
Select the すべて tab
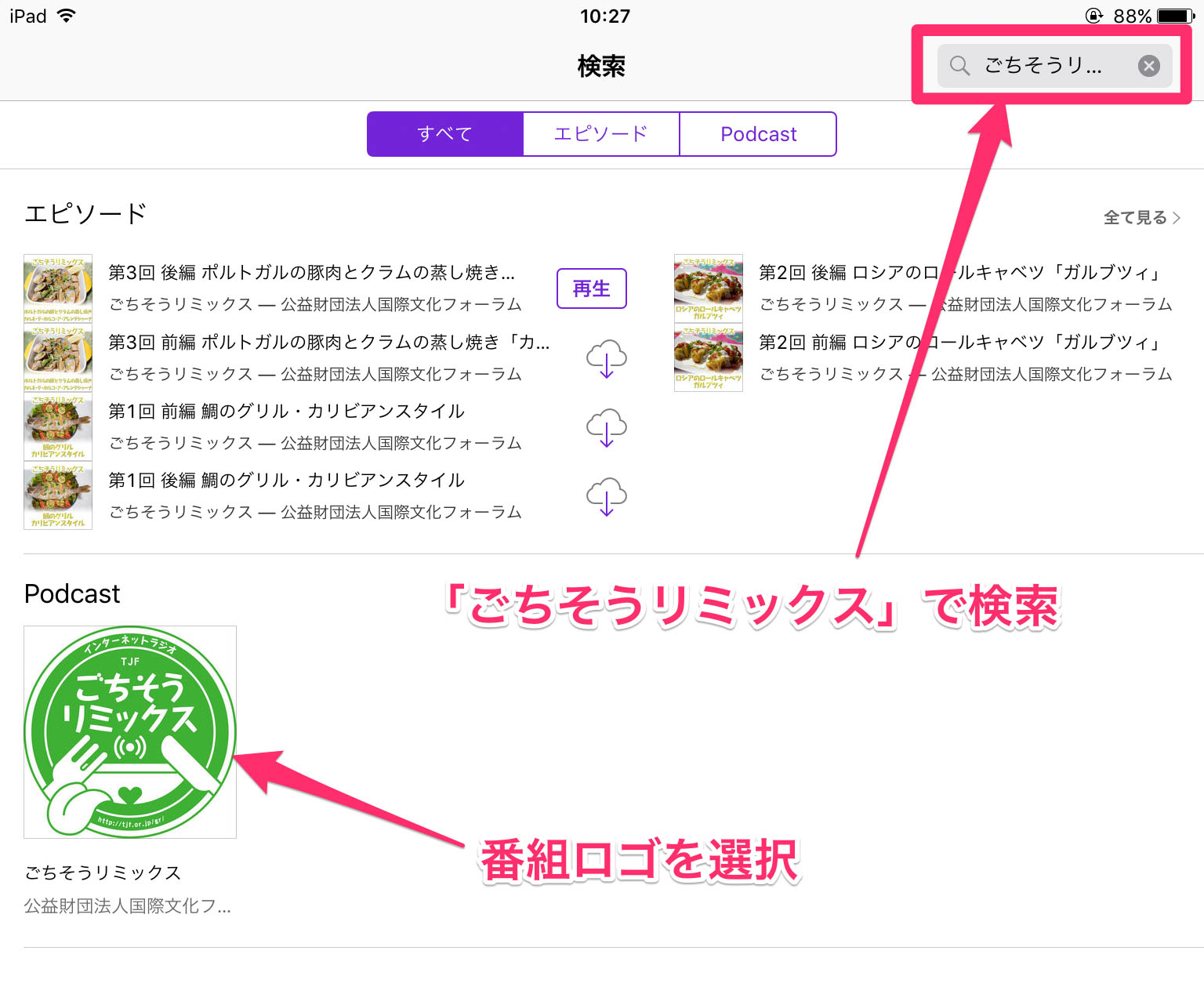[x=444, y=134]
